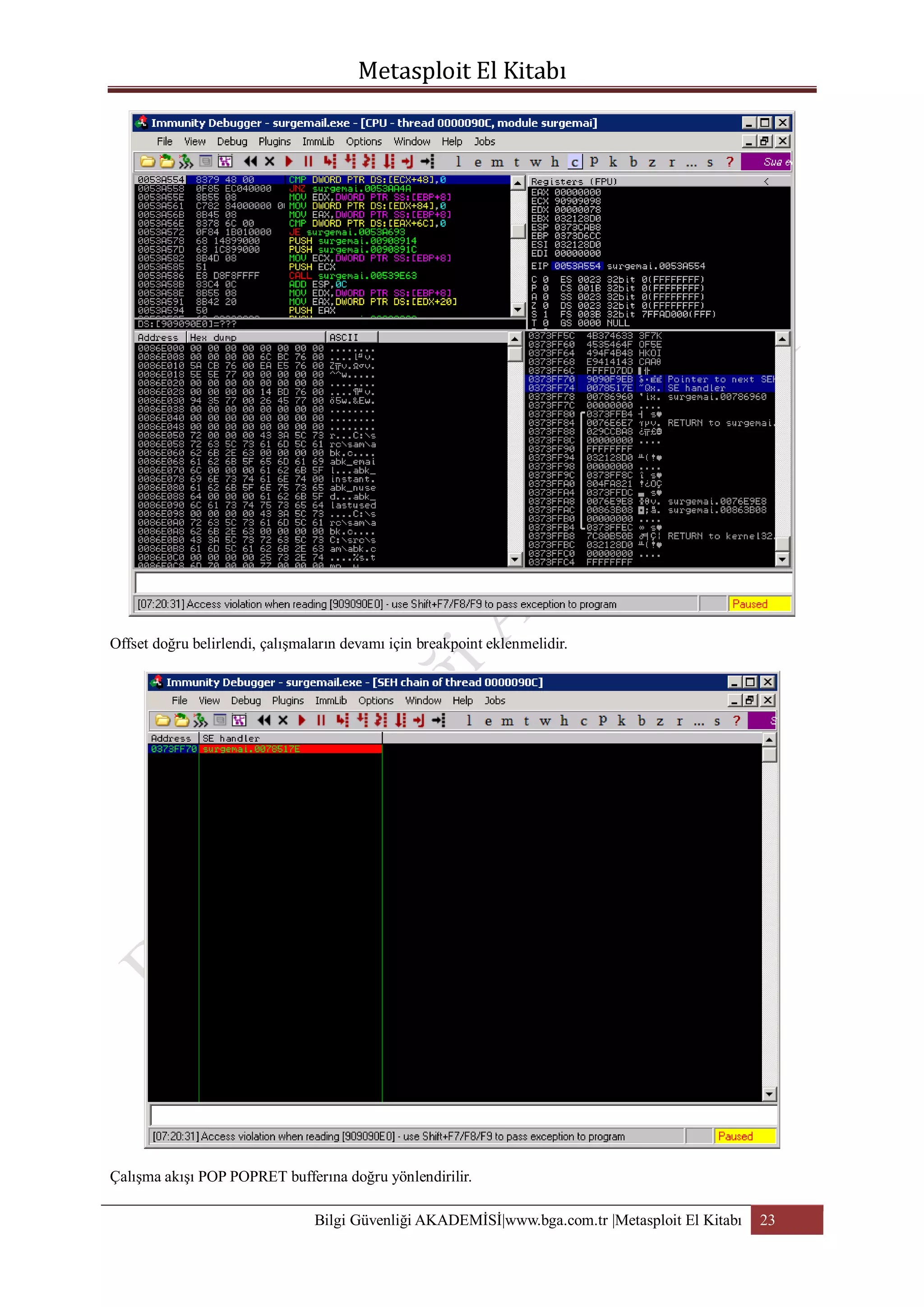The image size is (924, 1307).
Task: Open ImmLib menu in CPU window
Action: (318, 141)
